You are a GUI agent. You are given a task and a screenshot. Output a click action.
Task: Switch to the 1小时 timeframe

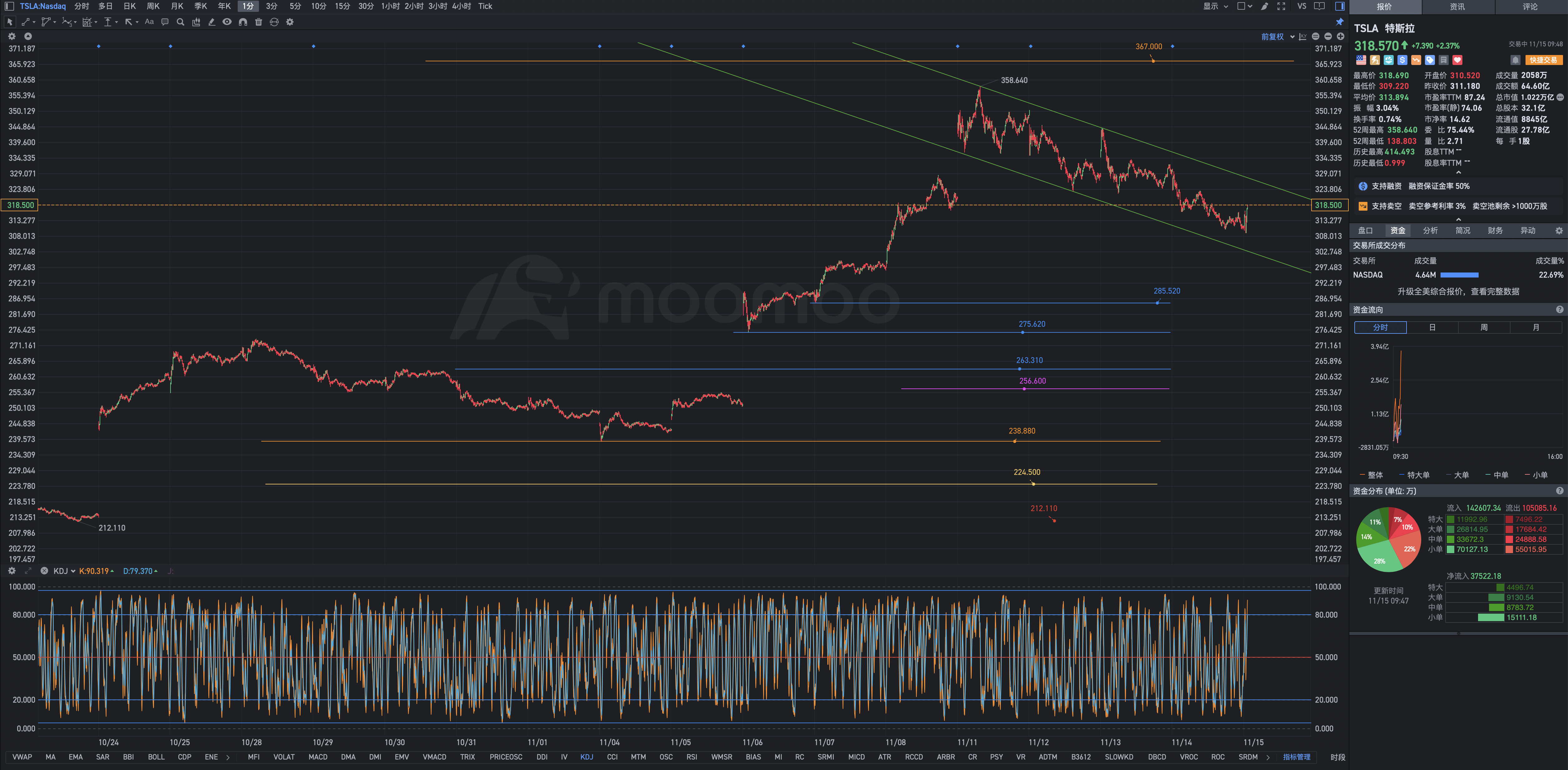(390, 6)
